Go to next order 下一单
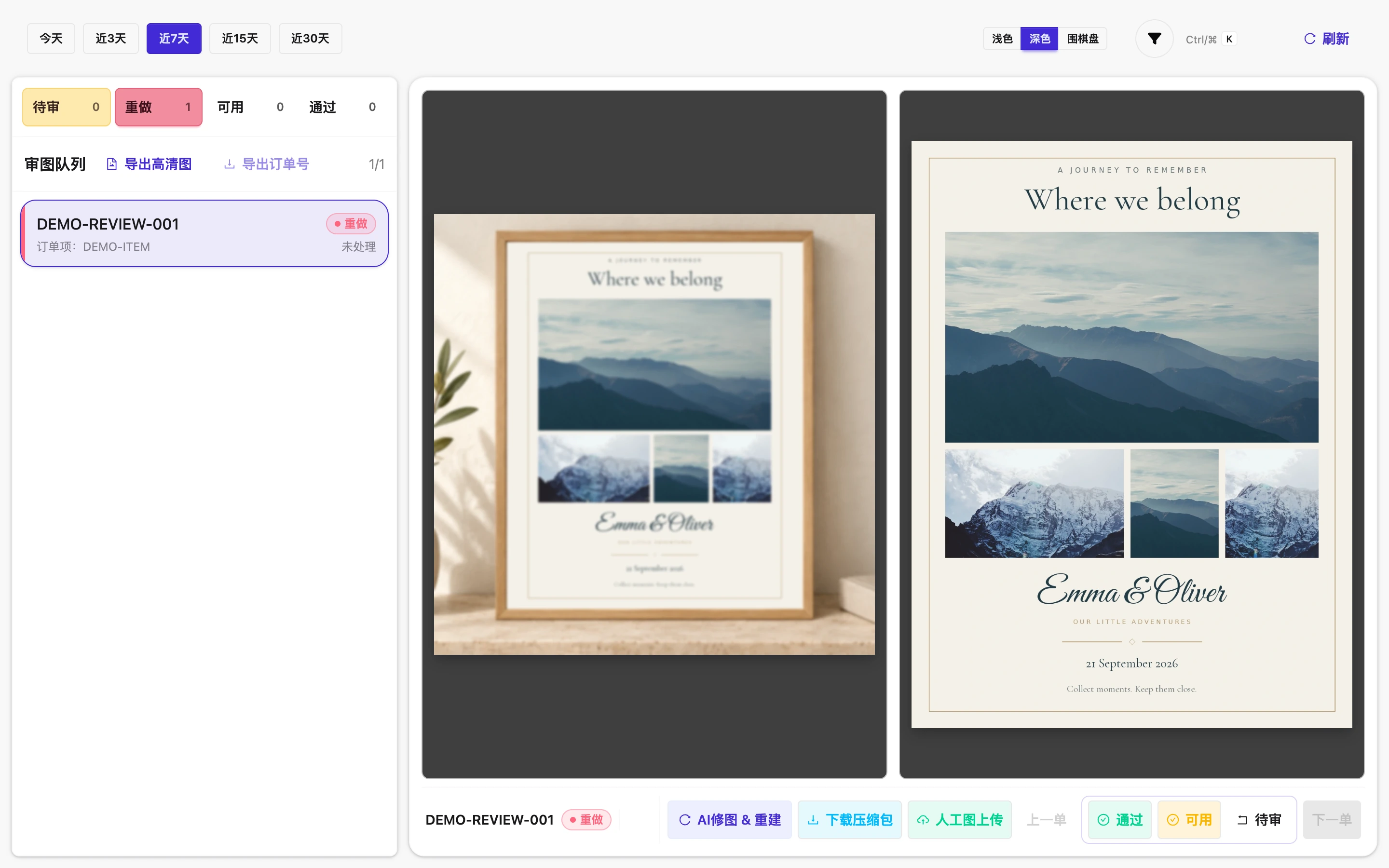 (x=1332, y=820)
